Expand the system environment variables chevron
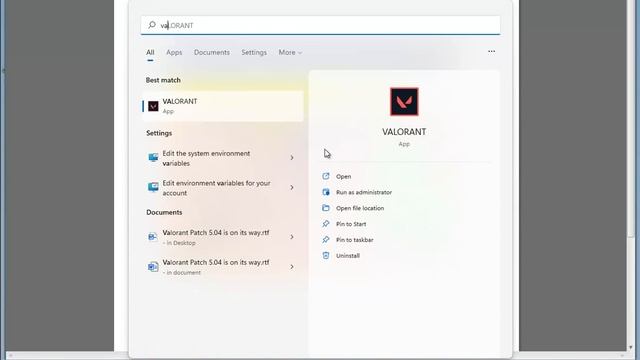The width and height of the screenshot is (640, 360). pyautogui.click(x=292, y=158)
